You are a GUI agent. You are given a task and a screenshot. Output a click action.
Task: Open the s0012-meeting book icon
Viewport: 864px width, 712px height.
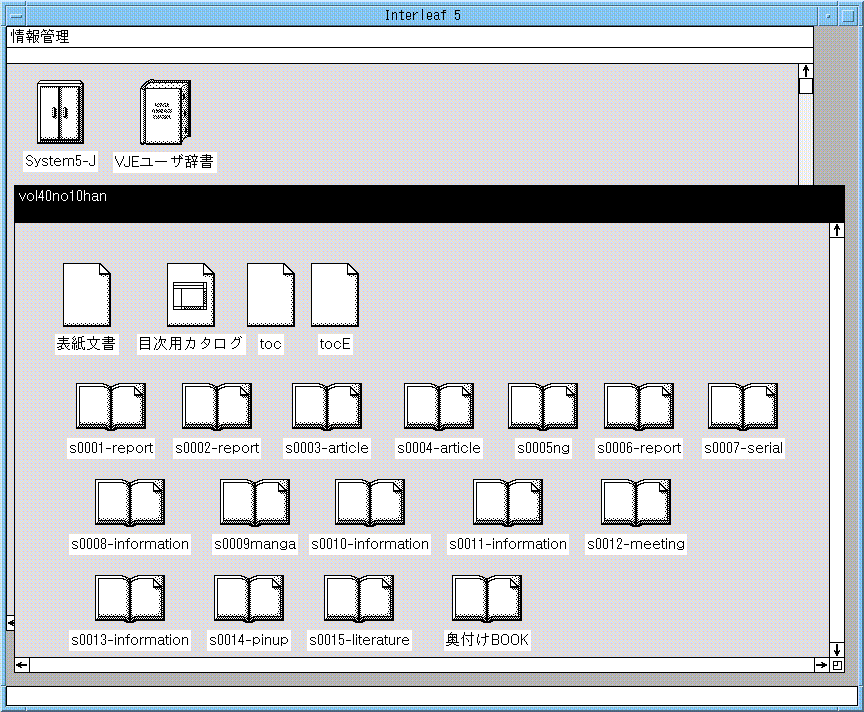pyautogui.click(x=636, y=503)
